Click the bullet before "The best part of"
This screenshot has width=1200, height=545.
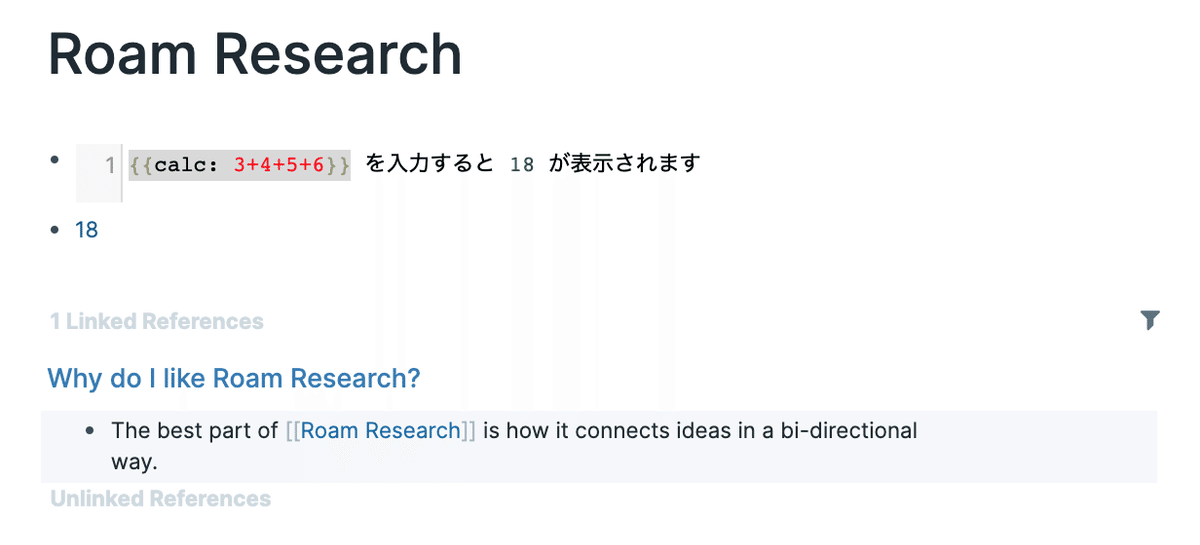click(x=91, y=431)
